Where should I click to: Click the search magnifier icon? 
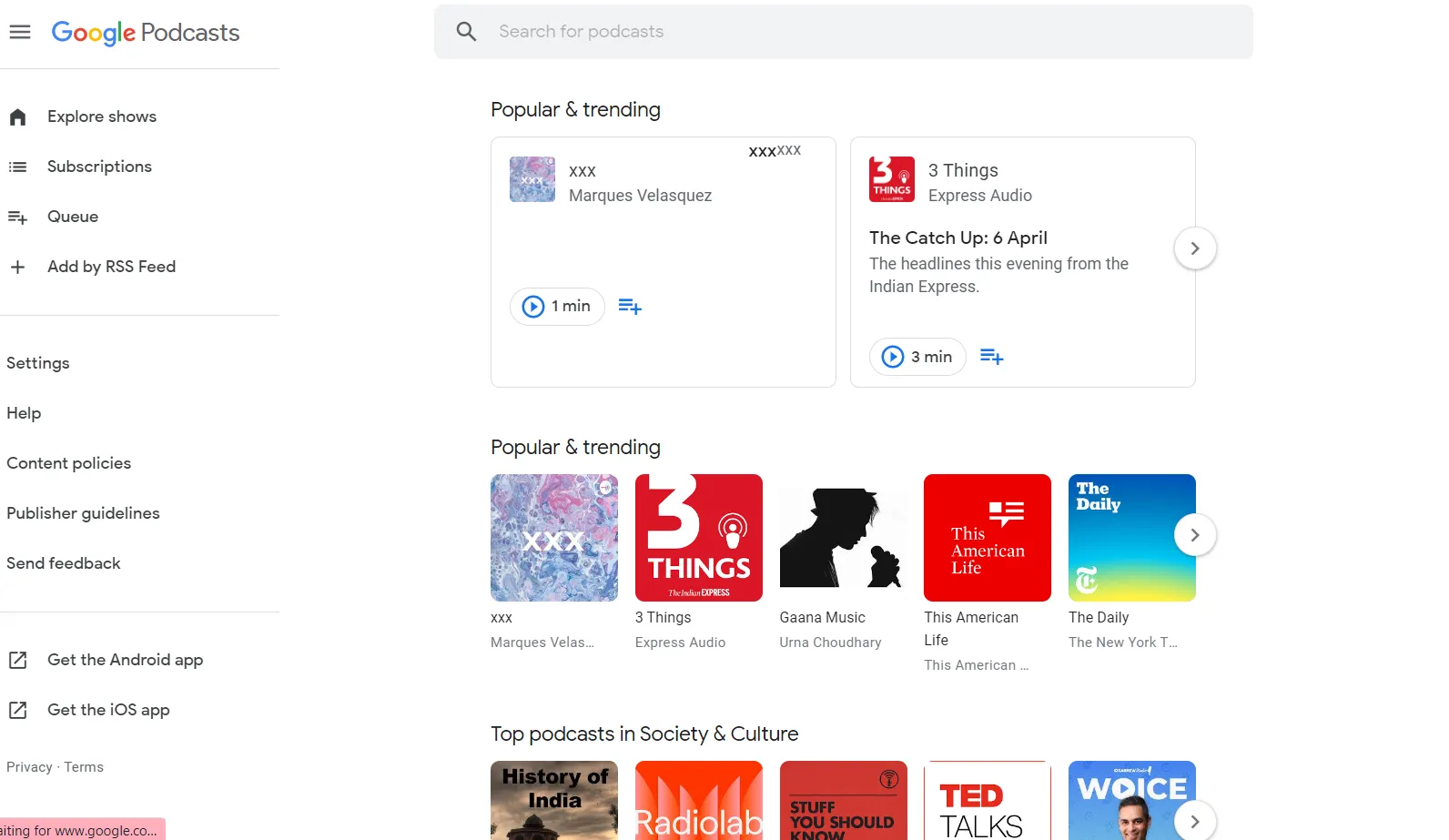(466, 32)
